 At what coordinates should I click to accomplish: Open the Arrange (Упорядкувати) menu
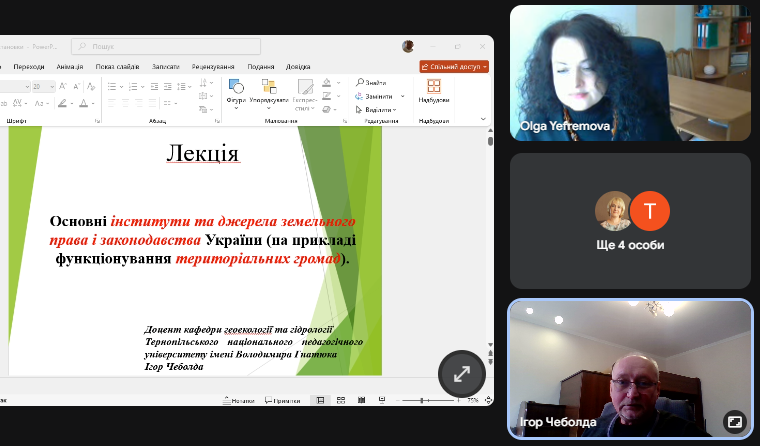pos(269,94)
